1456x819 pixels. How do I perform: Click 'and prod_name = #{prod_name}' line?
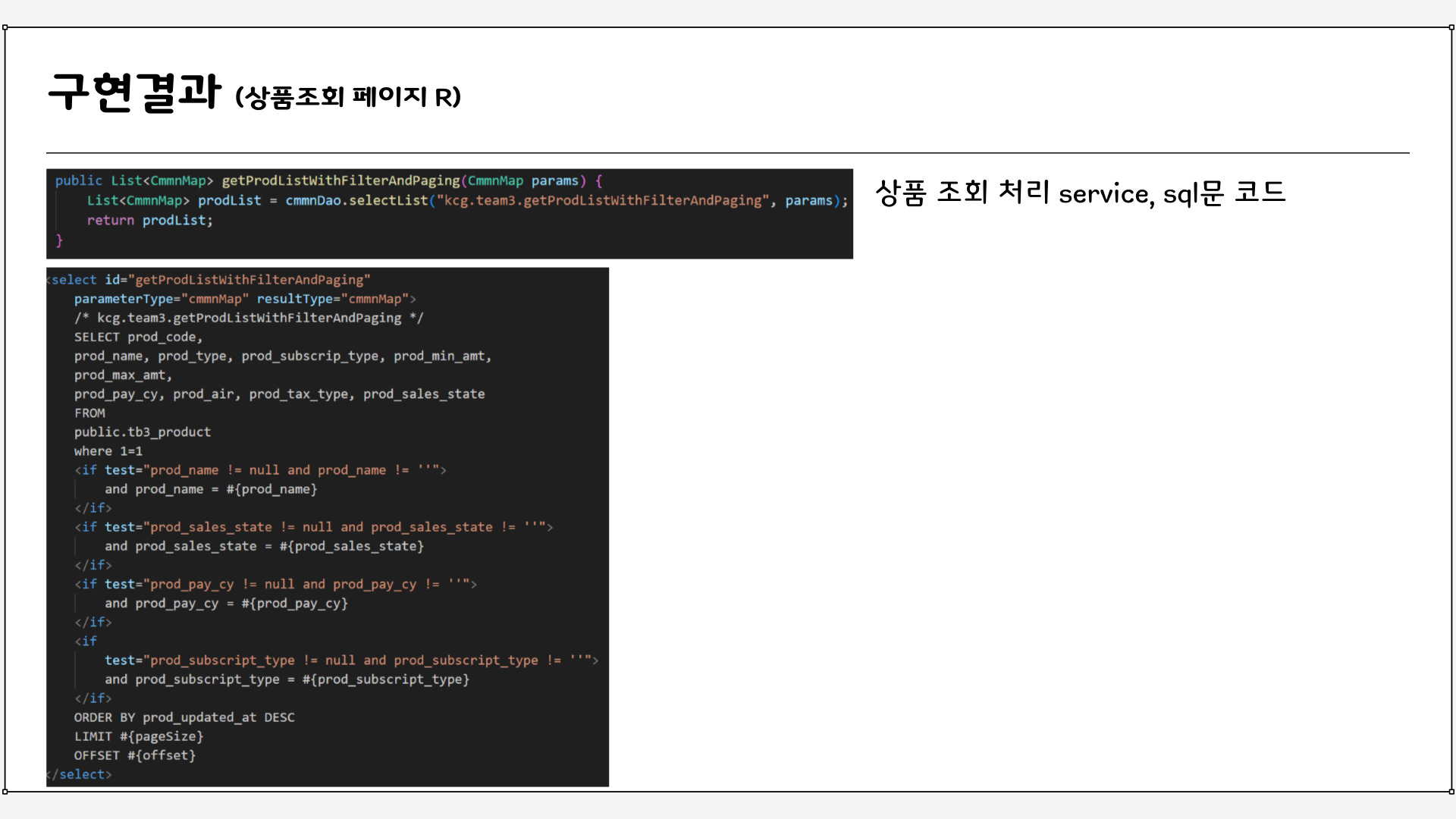tap(211, 489)
